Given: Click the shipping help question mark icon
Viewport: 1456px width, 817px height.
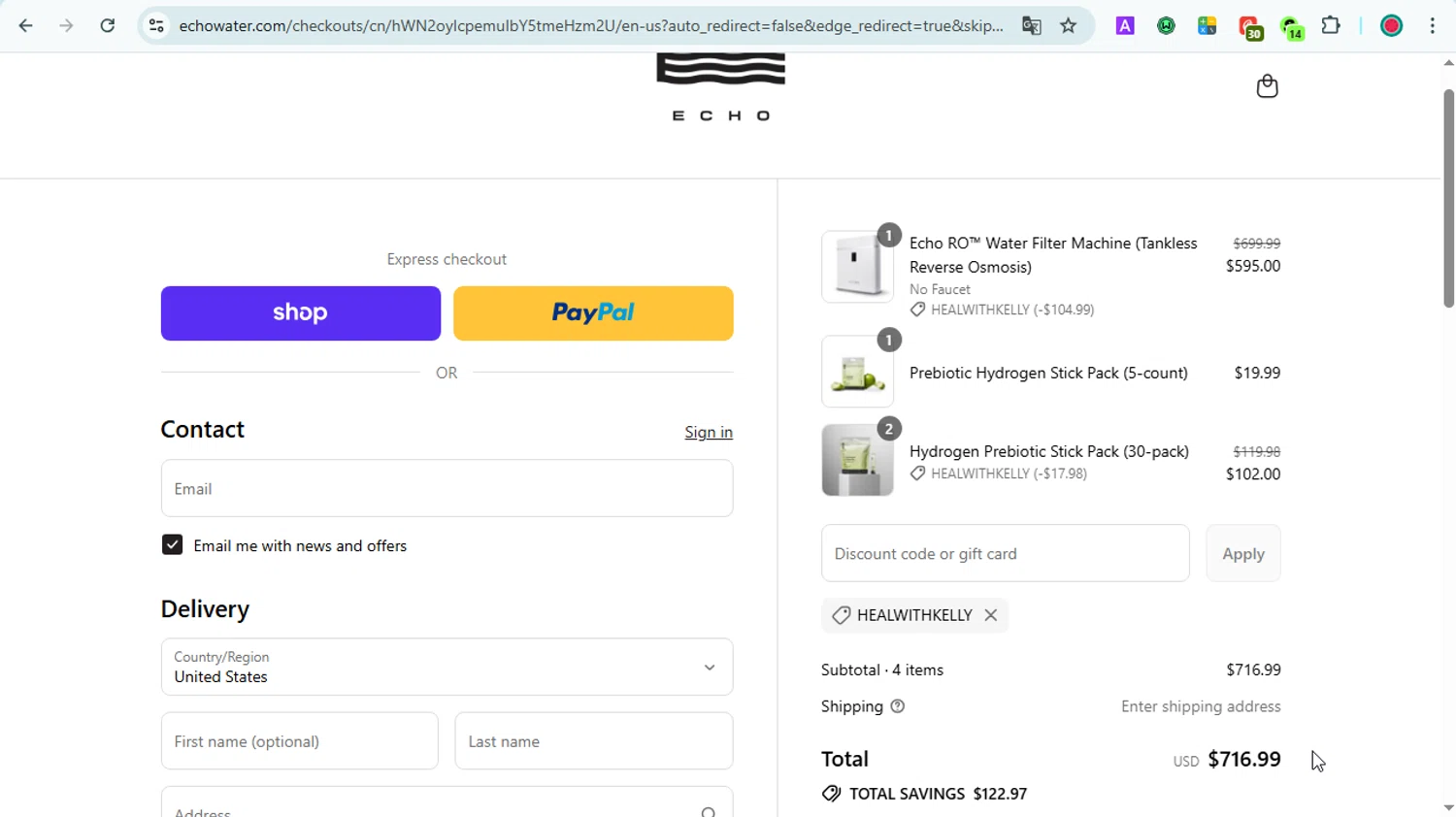Looking at the screenshot, I should pyautogui.click(x=898, y=706).
